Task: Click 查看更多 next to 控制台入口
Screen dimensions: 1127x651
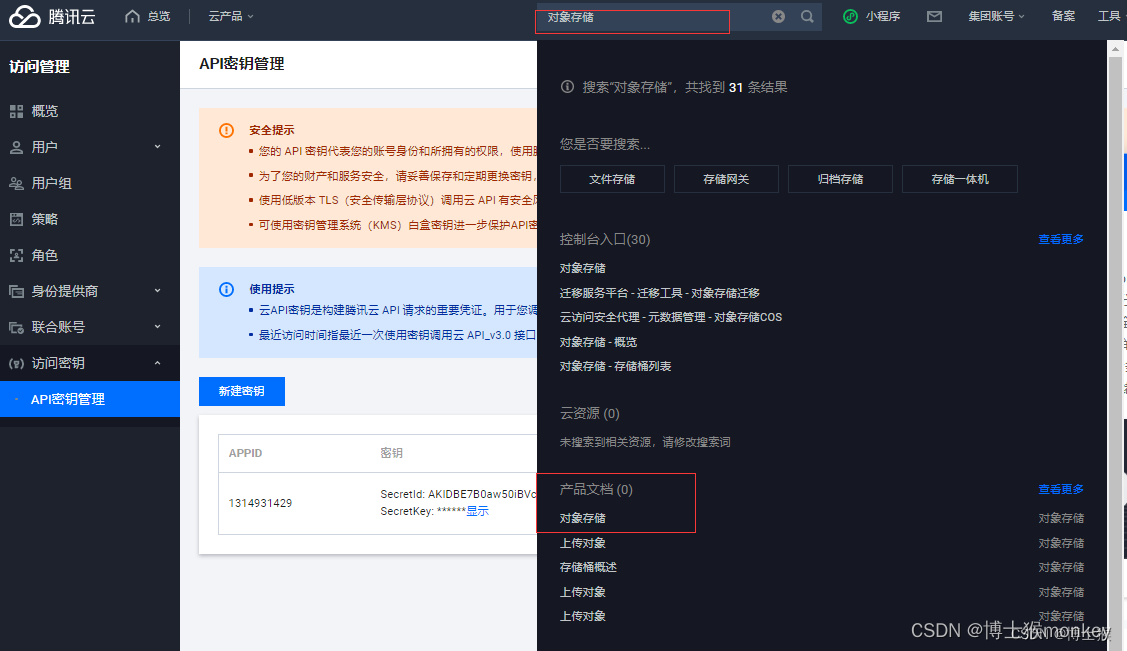Action: coord(1060,238)
